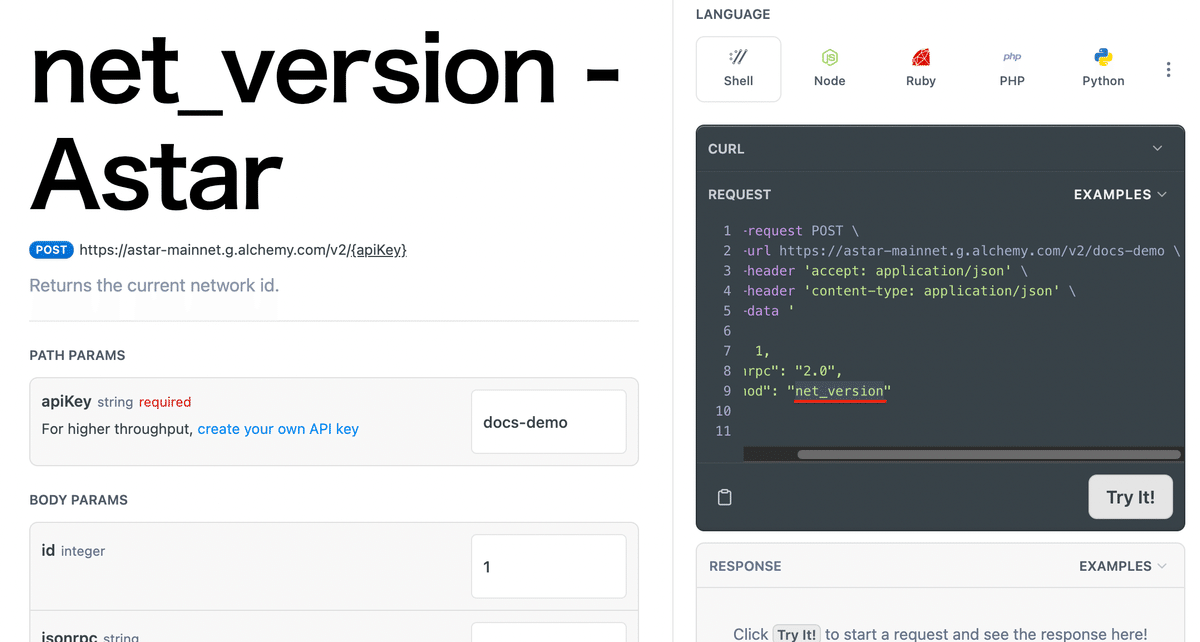Click the 'Returns the current network id.' description

pyautogui.click(x=154, y=285)
